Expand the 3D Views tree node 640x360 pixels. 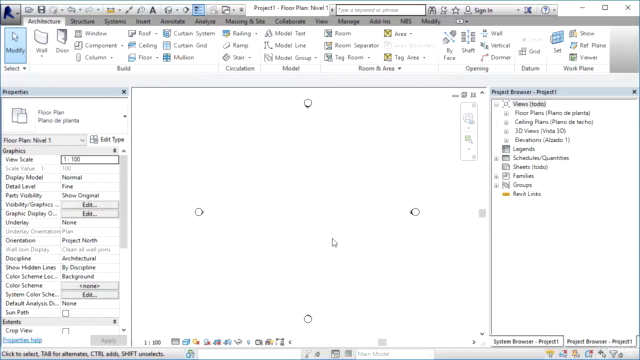(x=506, y=131)
